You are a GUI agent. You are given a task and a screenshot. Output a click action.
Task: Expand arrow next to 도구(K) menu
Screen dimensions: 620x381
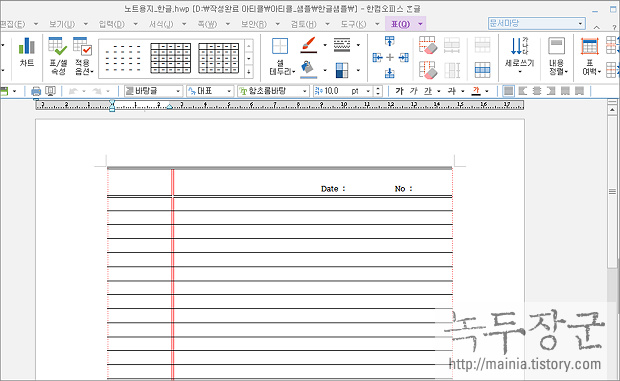(x=377, y=24)
